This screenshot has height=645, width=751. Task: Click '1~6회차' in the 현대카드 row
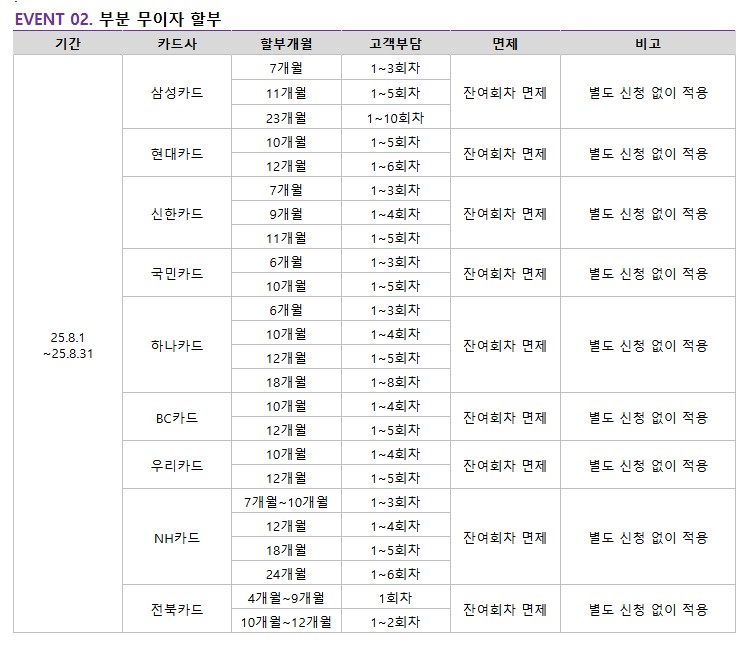click(x=396, y=166)
